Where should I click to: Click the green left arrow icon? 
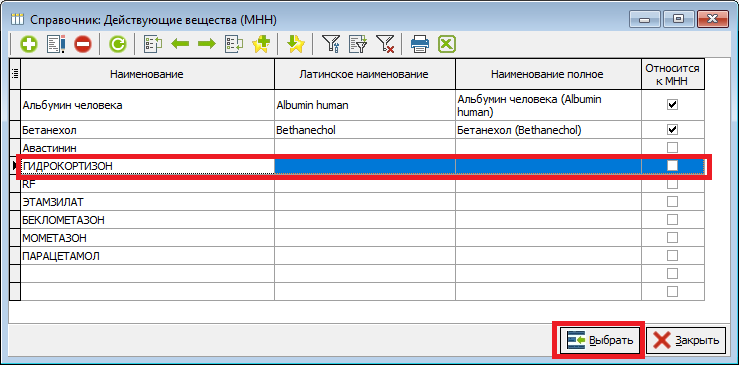point(180,45)
